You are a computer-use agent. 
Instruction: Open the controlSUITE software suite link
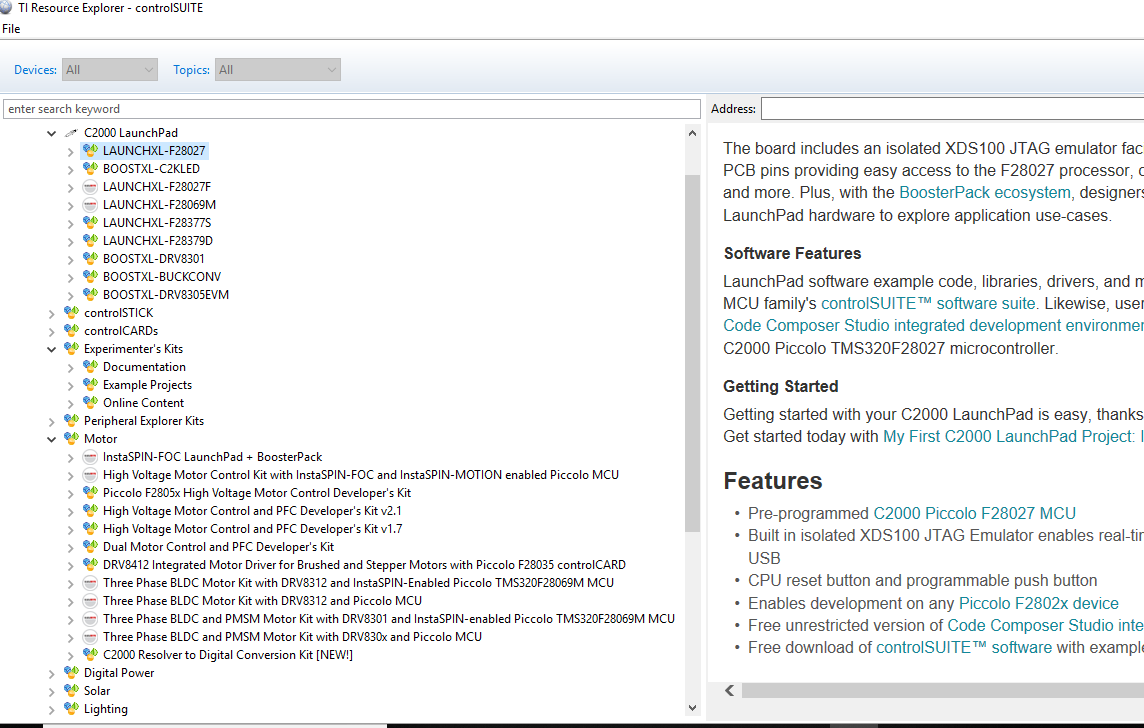coord(927,303)
